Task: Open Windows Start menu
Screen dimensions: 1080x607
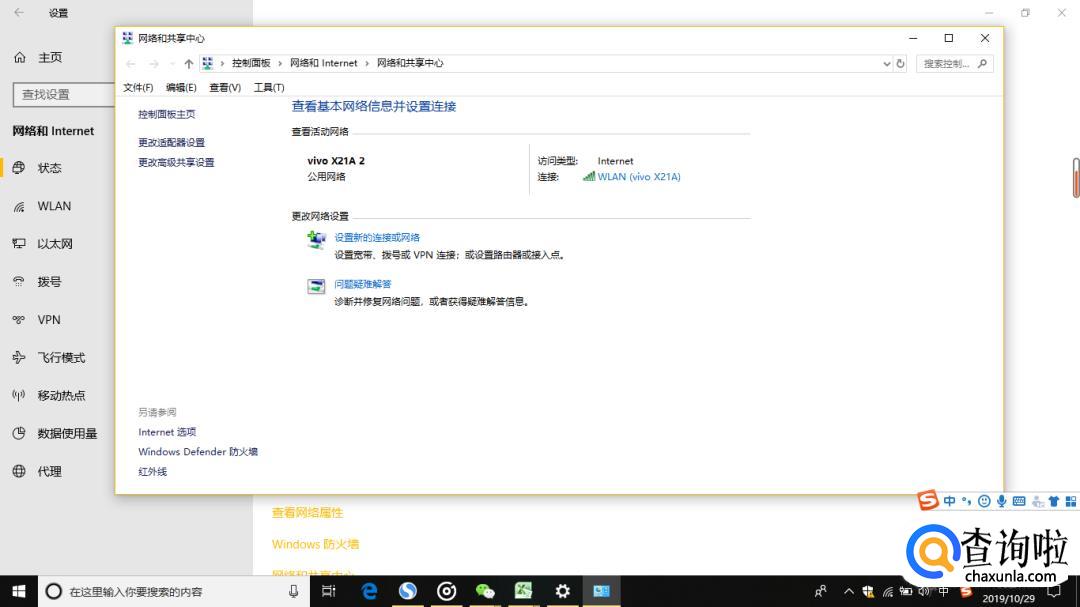Action: coord(19,591)
